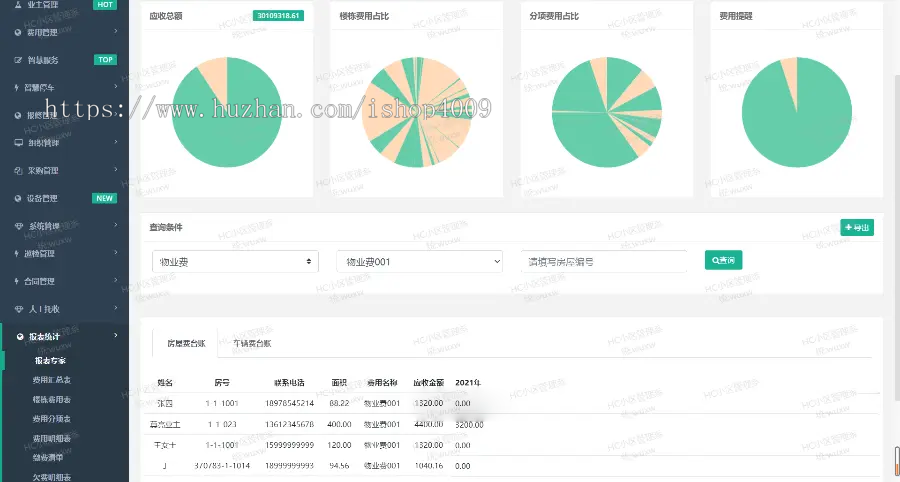Click the 联系电话 column header
This screenshot has height=482, width=900.
[289, 382]
